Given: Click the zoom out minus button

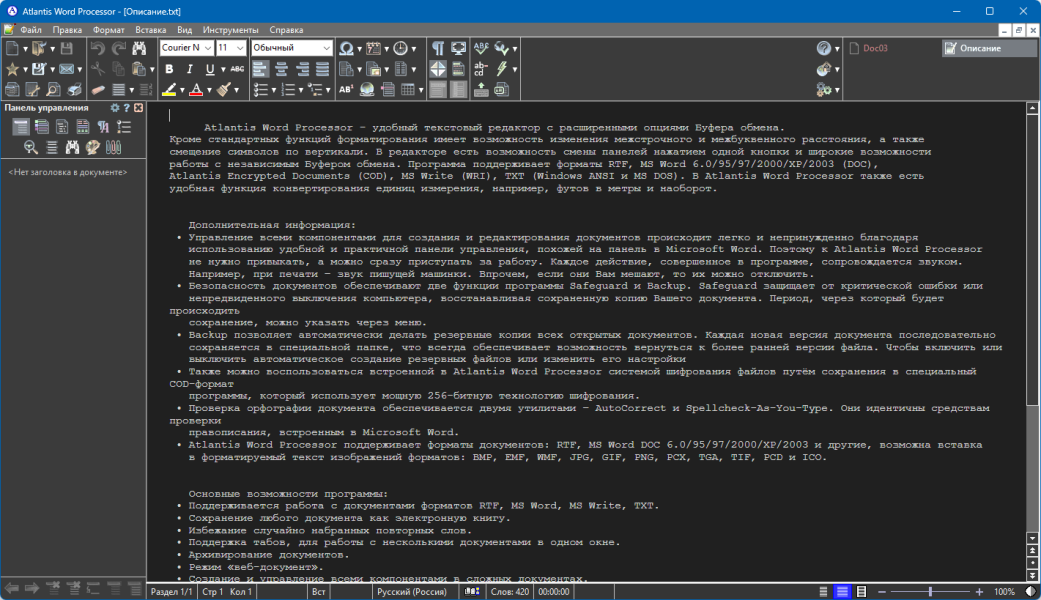Looking at the screenshot, I should click(882, 591).
